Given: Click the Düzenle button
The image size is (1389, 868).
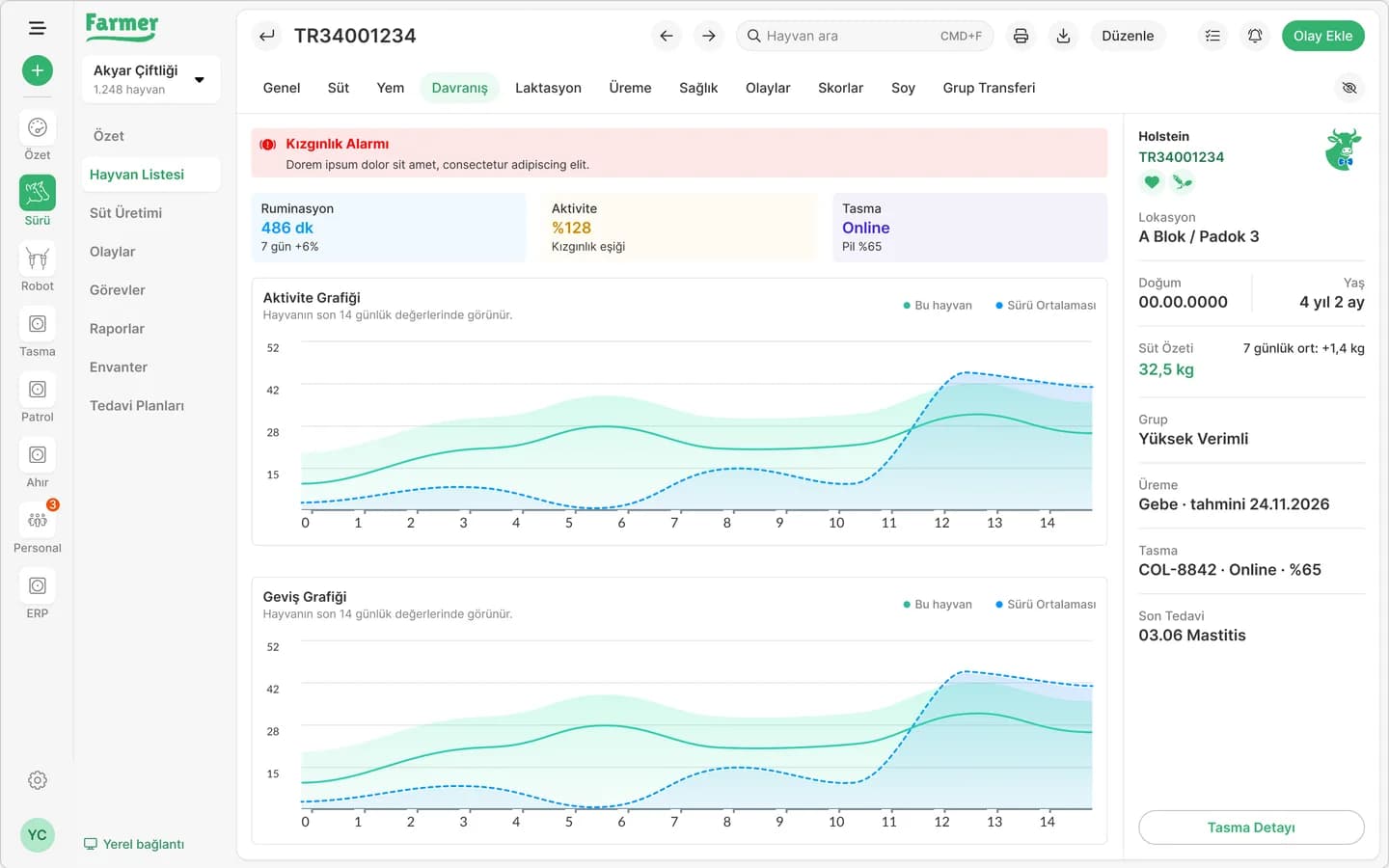Looking at the screenshot, I should click(x=1128, y=36).
